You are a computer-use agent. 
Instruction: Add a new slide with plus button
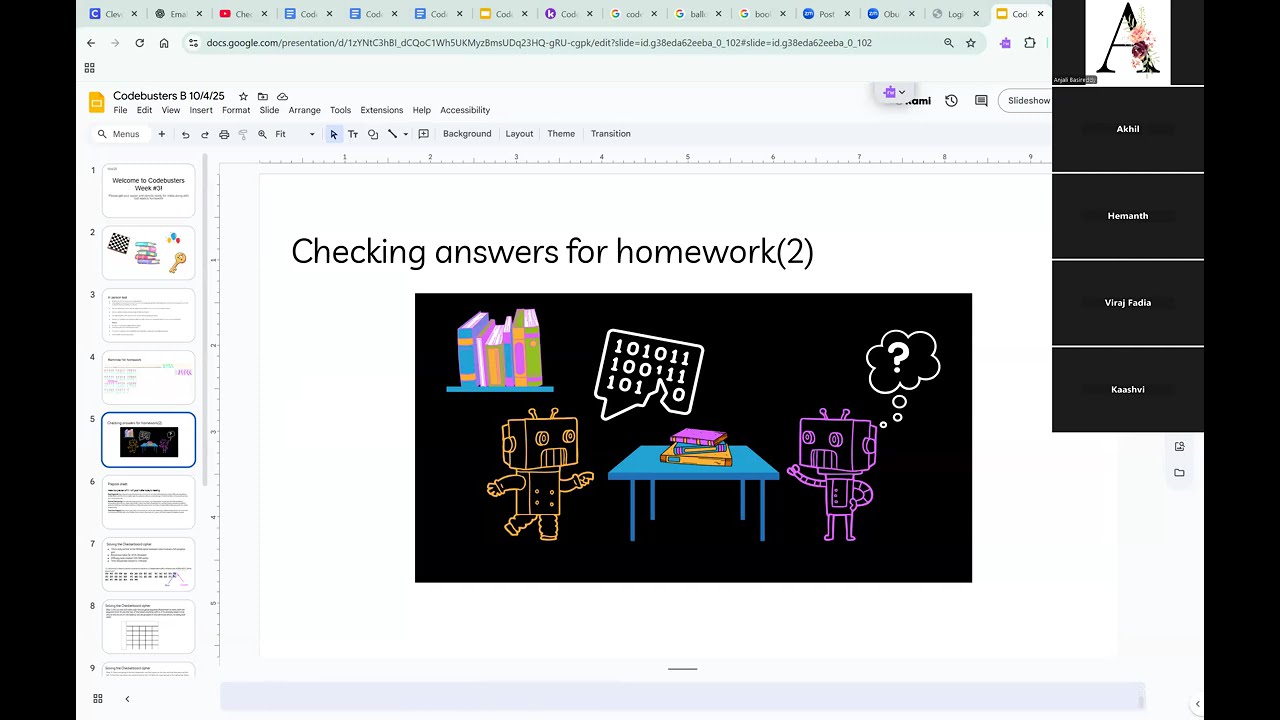click(x=162, y=134)
